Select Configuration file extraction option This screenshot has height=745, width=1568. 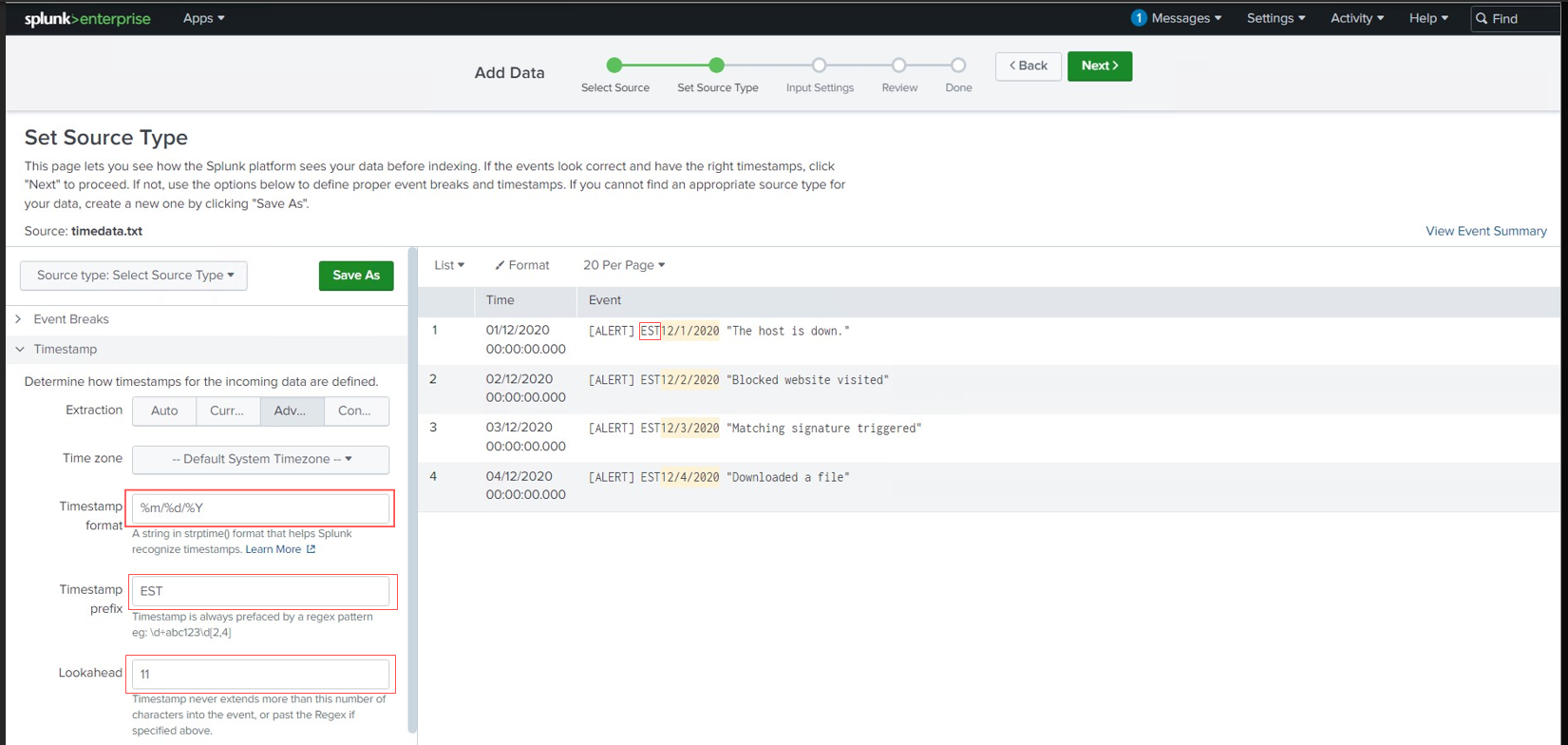355,411
